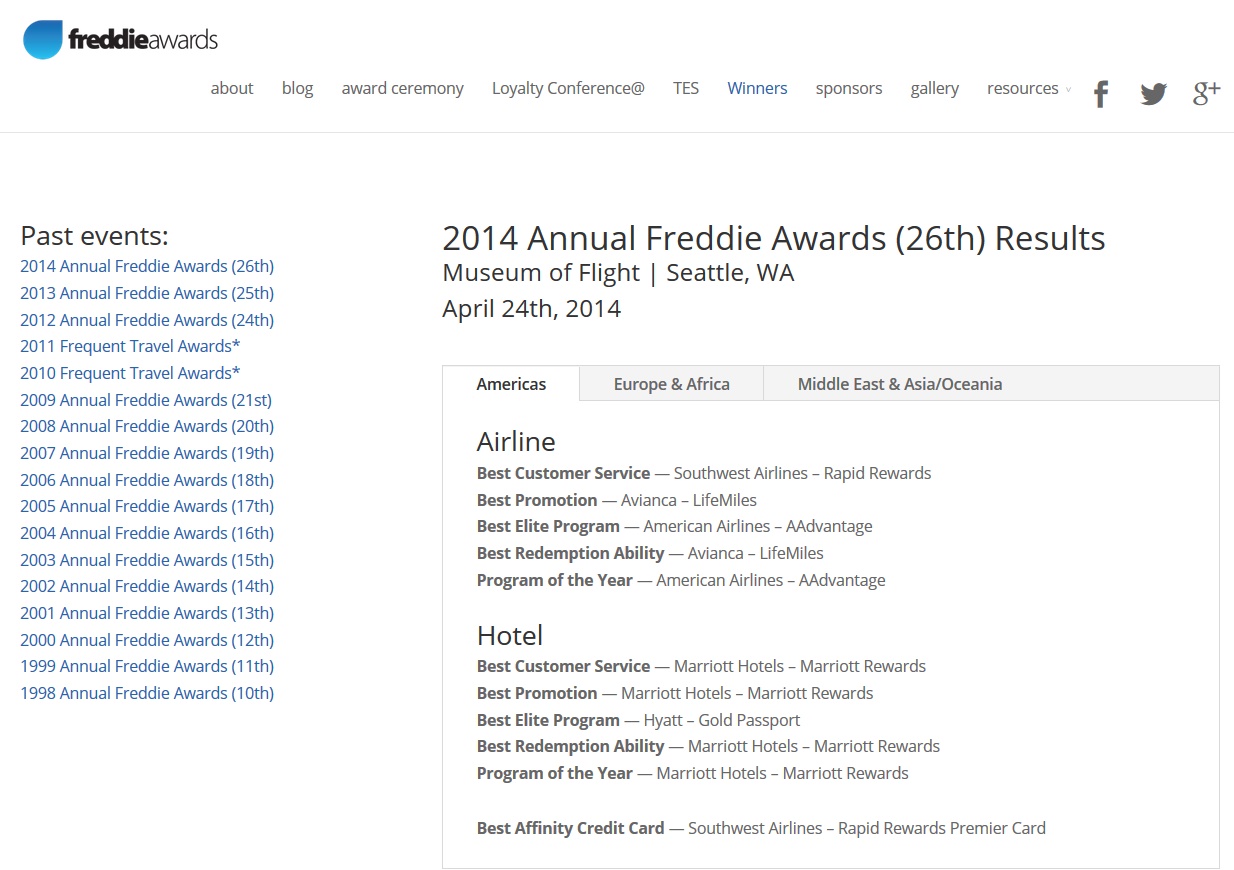Click the Winners navigation item
This screenshot has height=870, width=1234.
757,88
